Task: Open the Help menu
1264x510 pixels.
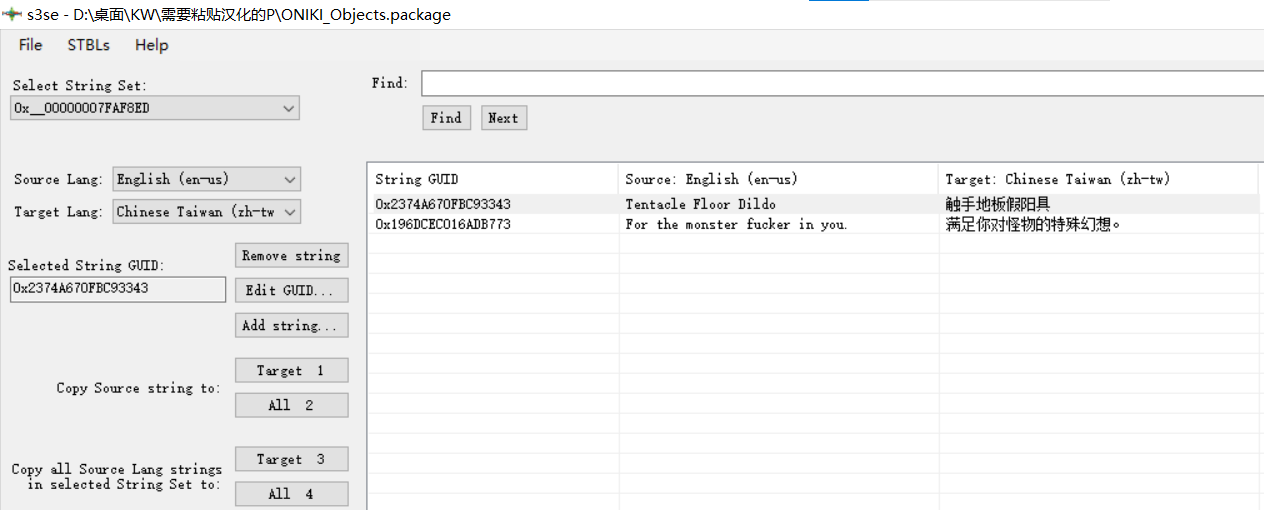Action: pyautogui.click(x=151, y=45)
